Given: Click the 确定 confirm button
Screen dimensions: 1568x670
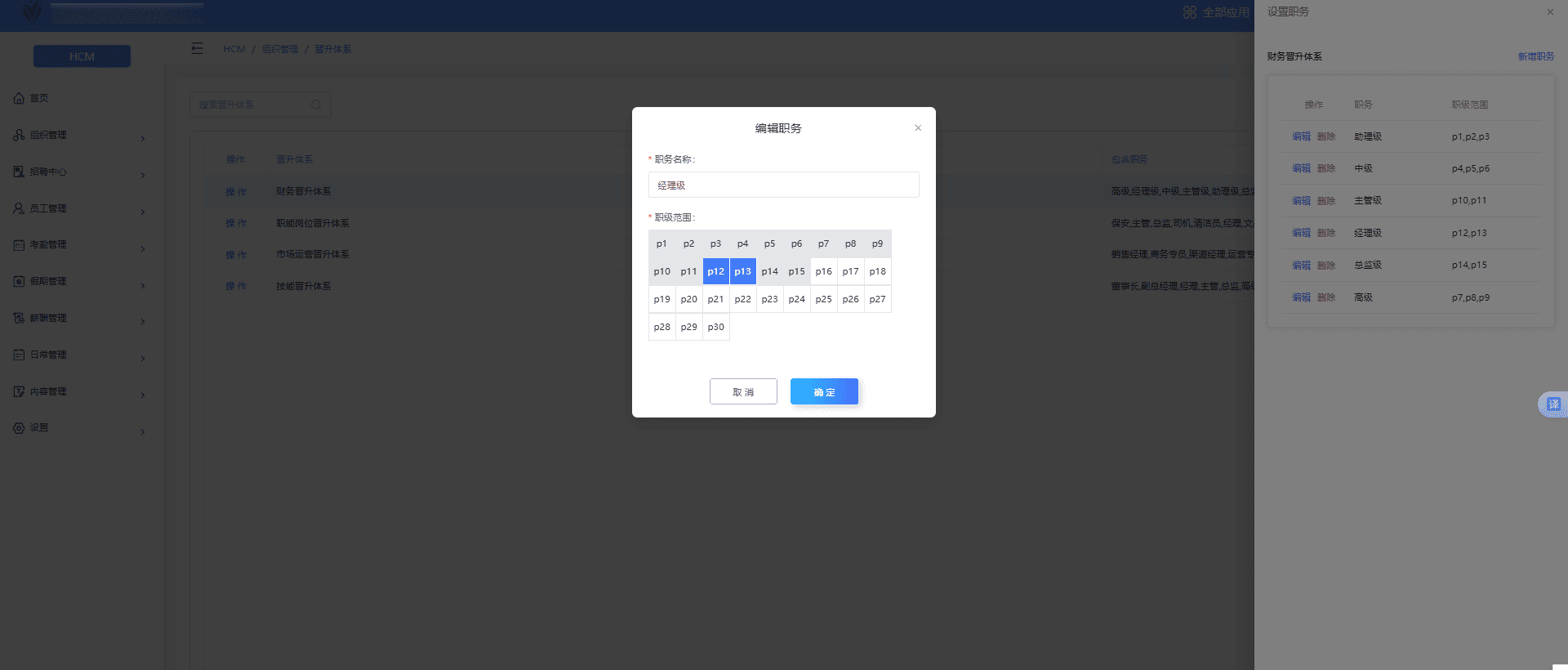Looking at the screenshot, I should click(824, 391).
